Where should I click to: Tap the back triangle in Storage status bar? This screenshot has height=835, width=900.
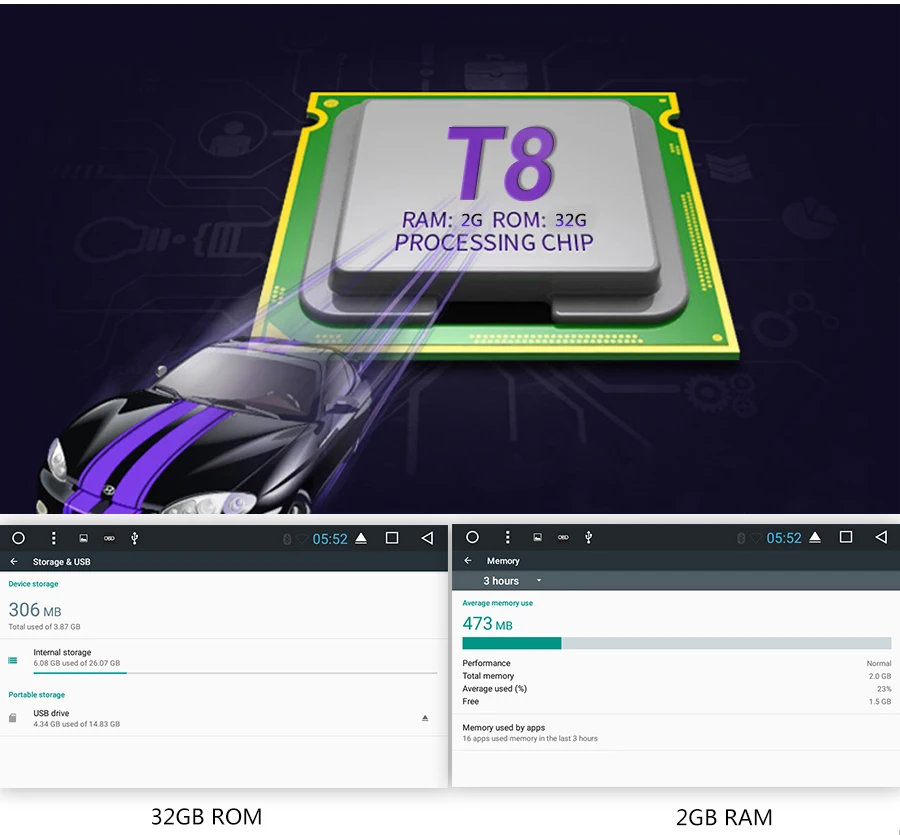(427, 538)
